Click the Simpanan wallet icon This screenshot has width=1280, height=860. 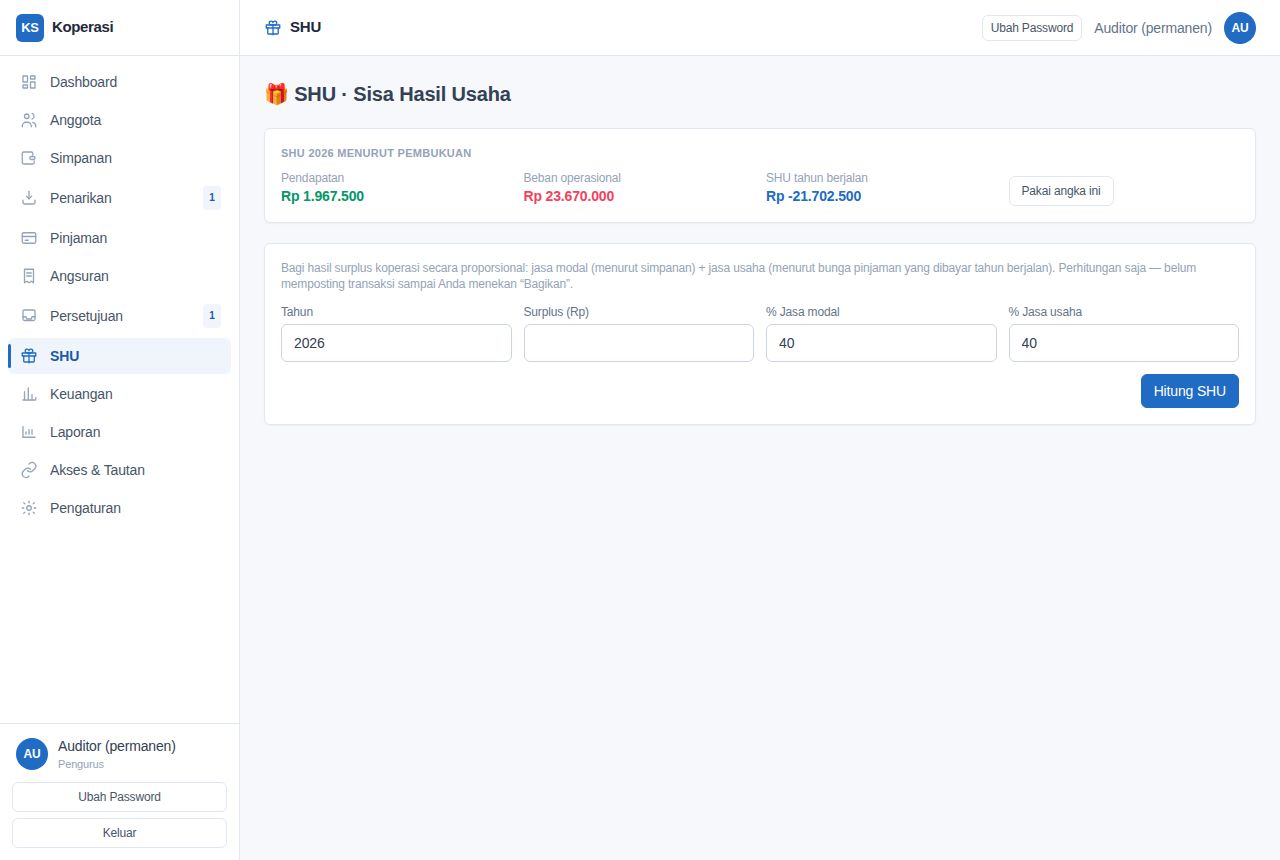pos(29,158)
